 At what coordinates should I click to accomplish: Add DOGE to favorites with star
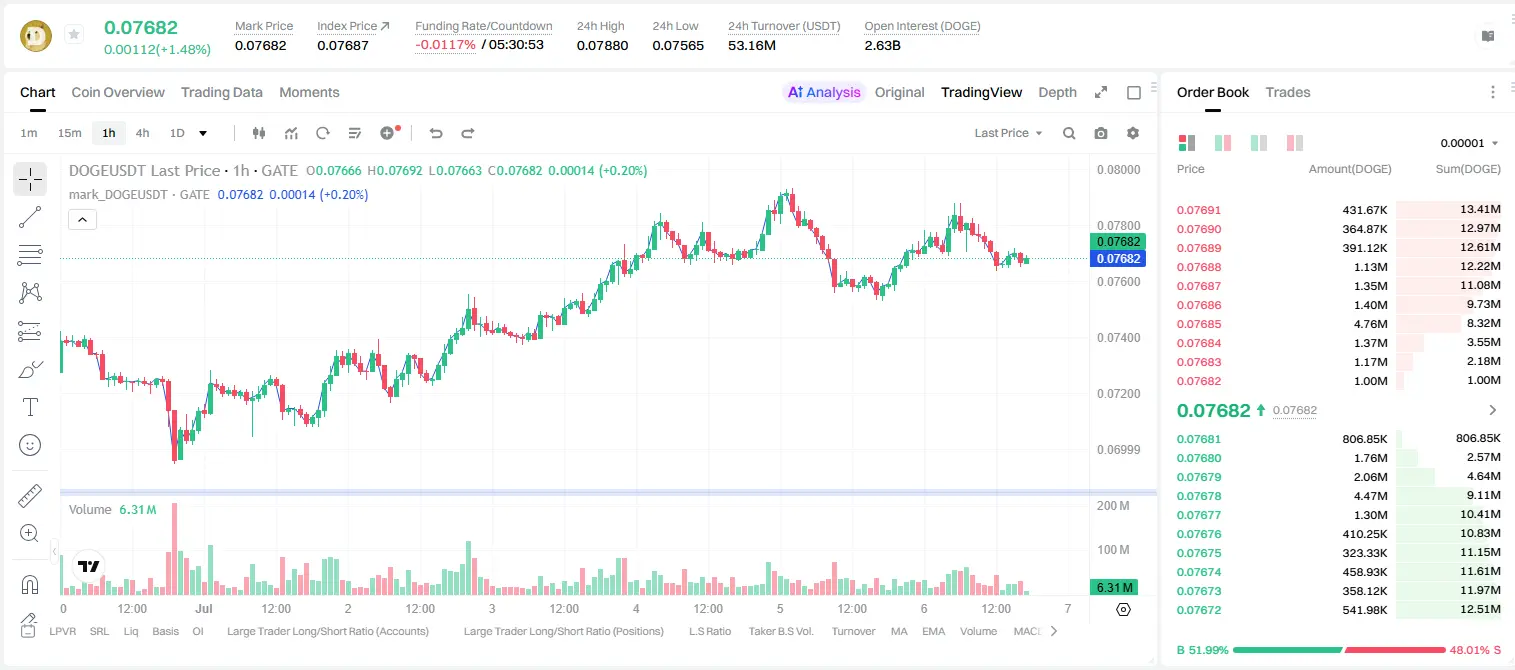tap(74, 35)
